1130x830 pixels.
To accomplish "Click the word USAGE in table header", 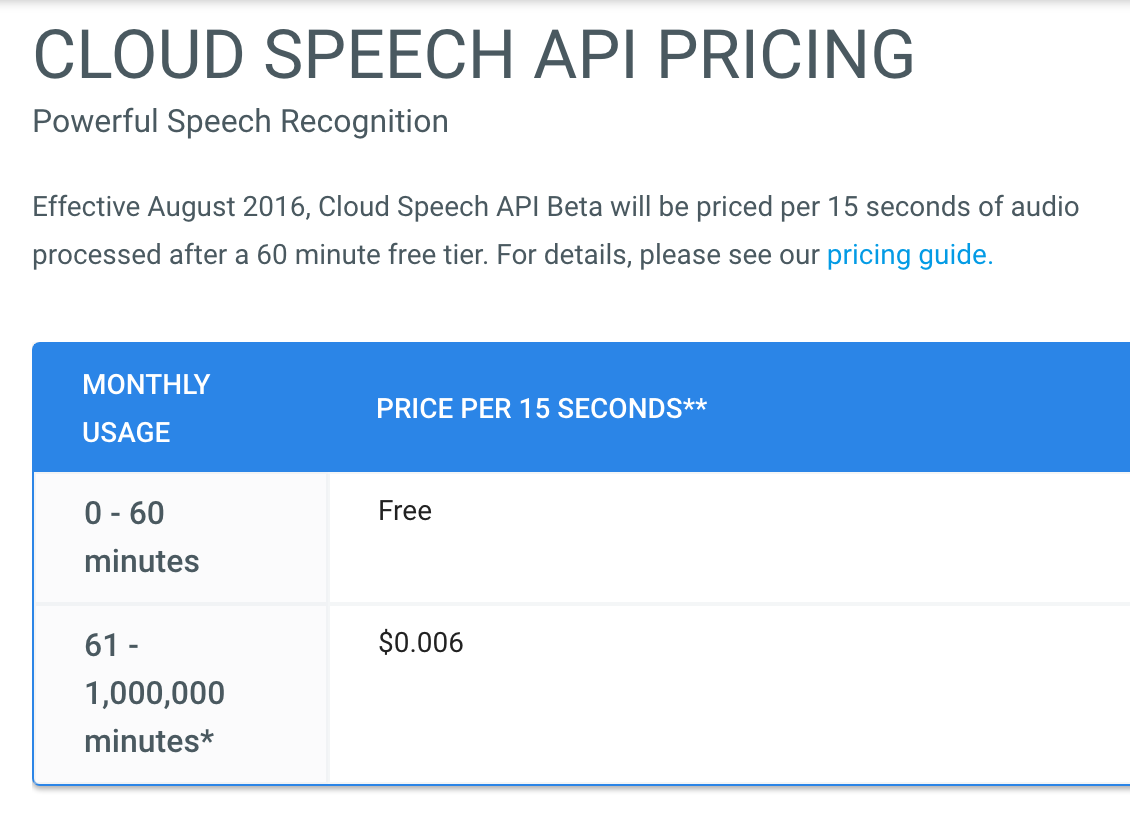I will [x=126, y=432].
